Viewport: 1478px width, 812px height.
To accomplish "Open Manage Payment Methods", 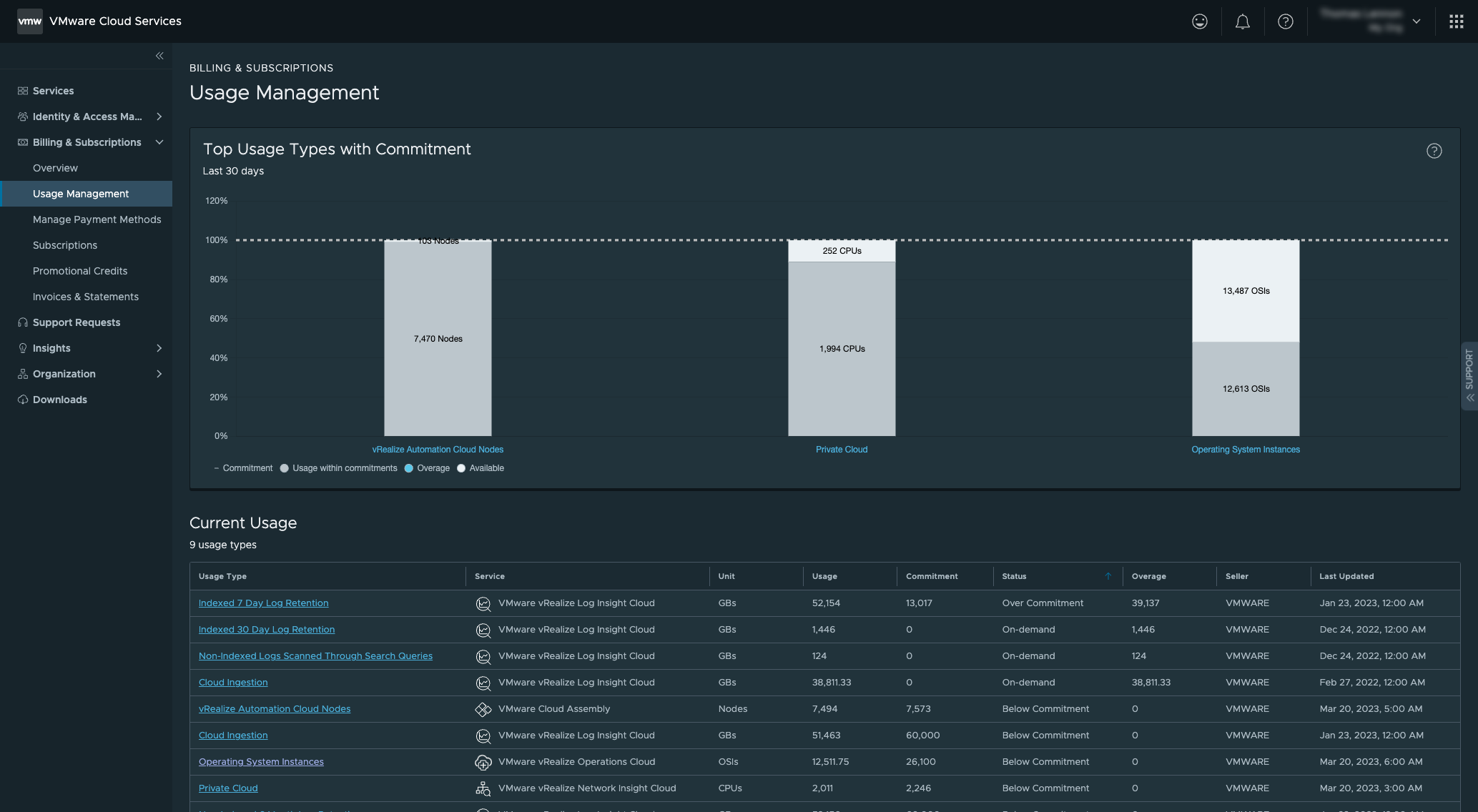I will [x=97, y=219].
